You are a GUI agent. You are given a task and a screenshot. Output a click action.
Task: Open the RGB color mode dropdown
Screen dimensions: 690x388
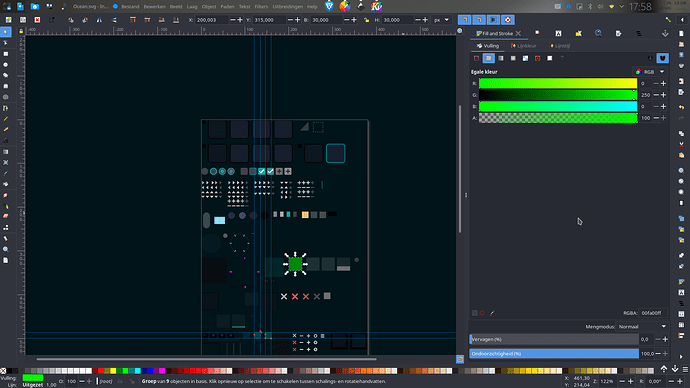coord(650,72)
